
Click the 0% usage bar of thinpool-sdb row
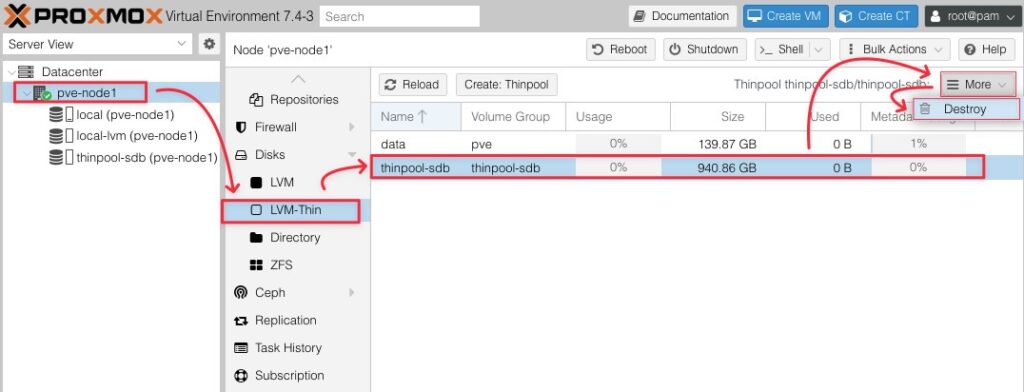(x=618, y=167)
